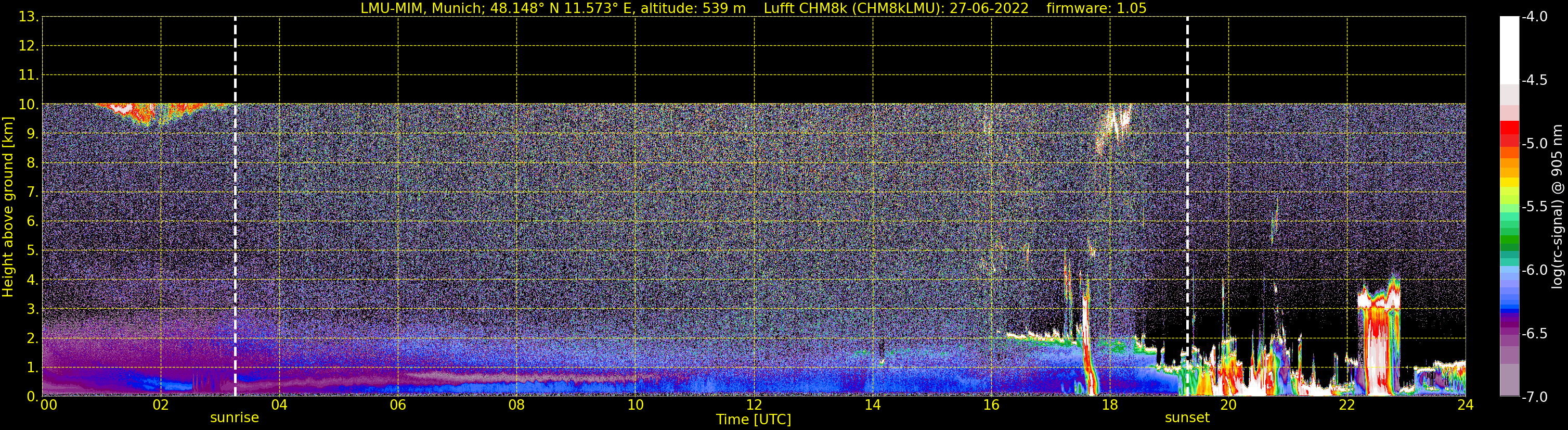Click height axis tick label '12.'
The width and height of the screenshot is (1568, 430).
tap(29, 46)
